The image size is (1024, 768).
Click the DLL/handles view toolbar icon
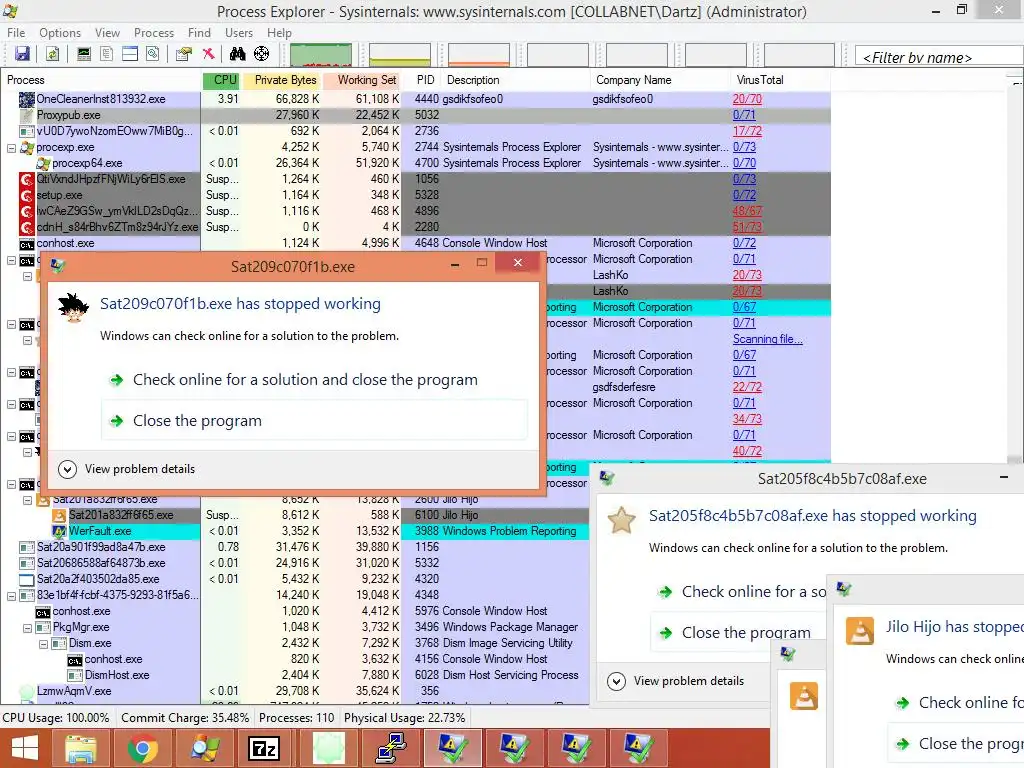coord(152,54)
